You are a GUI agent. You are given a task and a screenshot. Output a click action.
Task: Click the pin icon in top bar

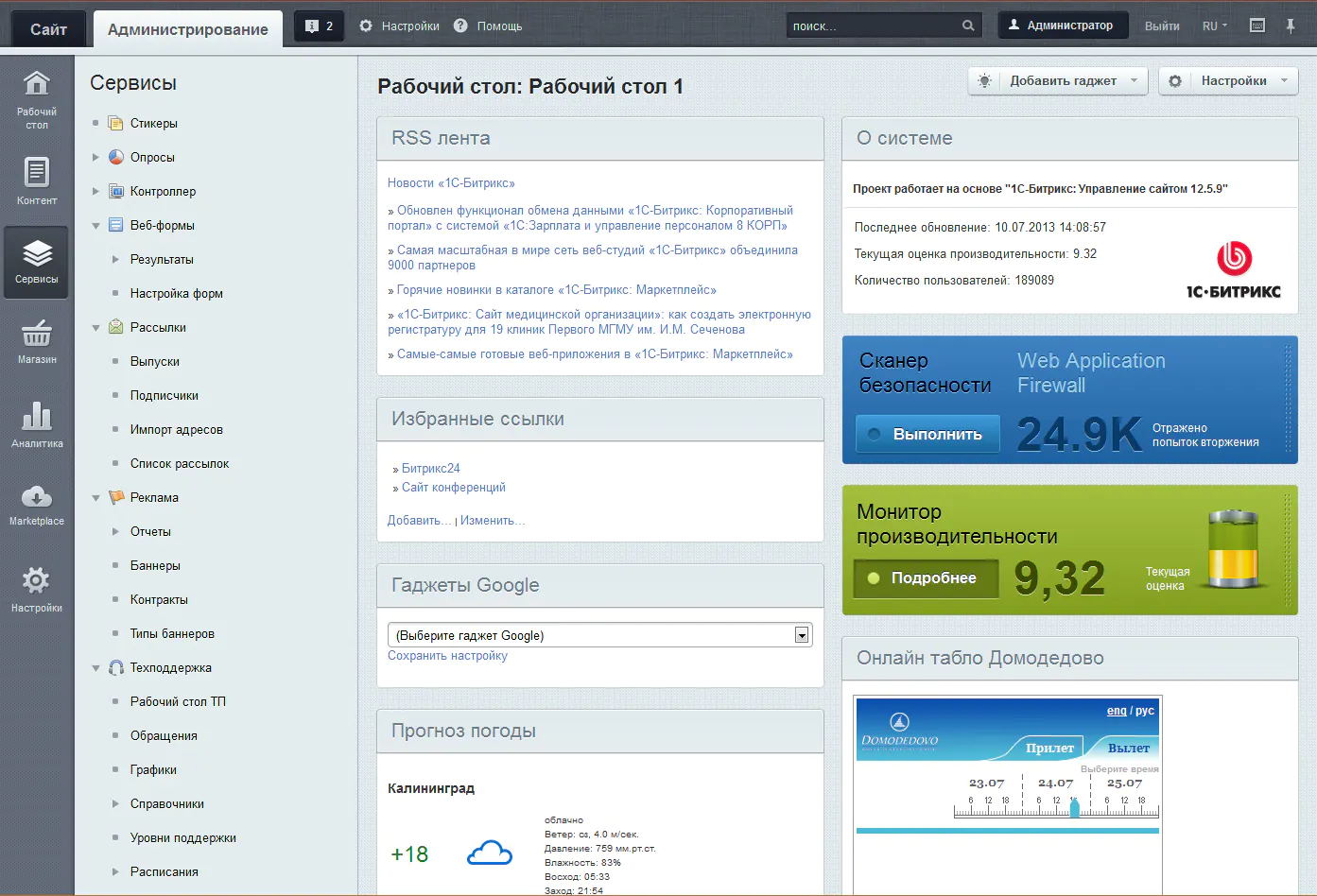(x=1291, y=26)
